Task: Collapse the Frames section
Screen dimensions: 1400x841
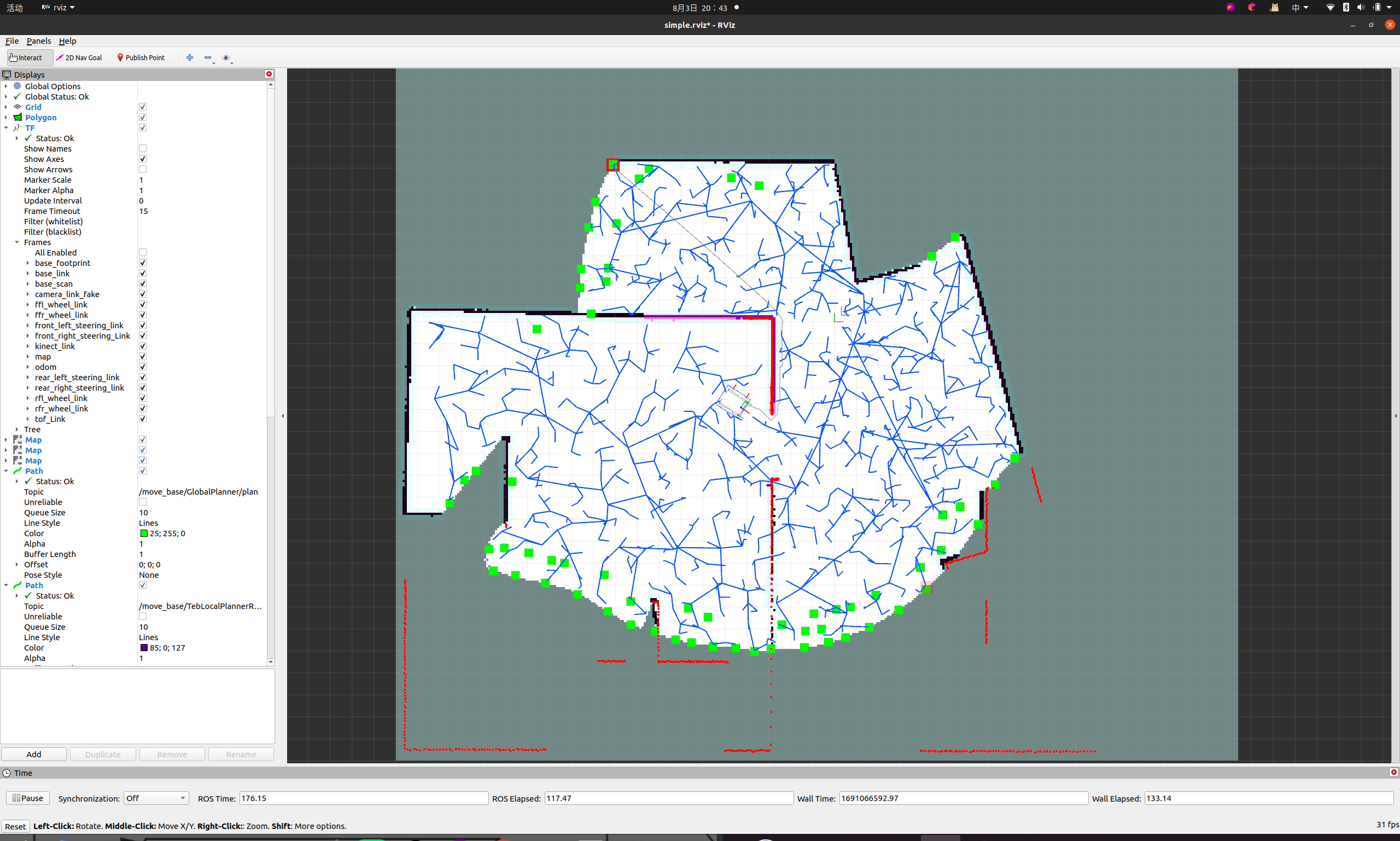Action: tap(16, 242)
